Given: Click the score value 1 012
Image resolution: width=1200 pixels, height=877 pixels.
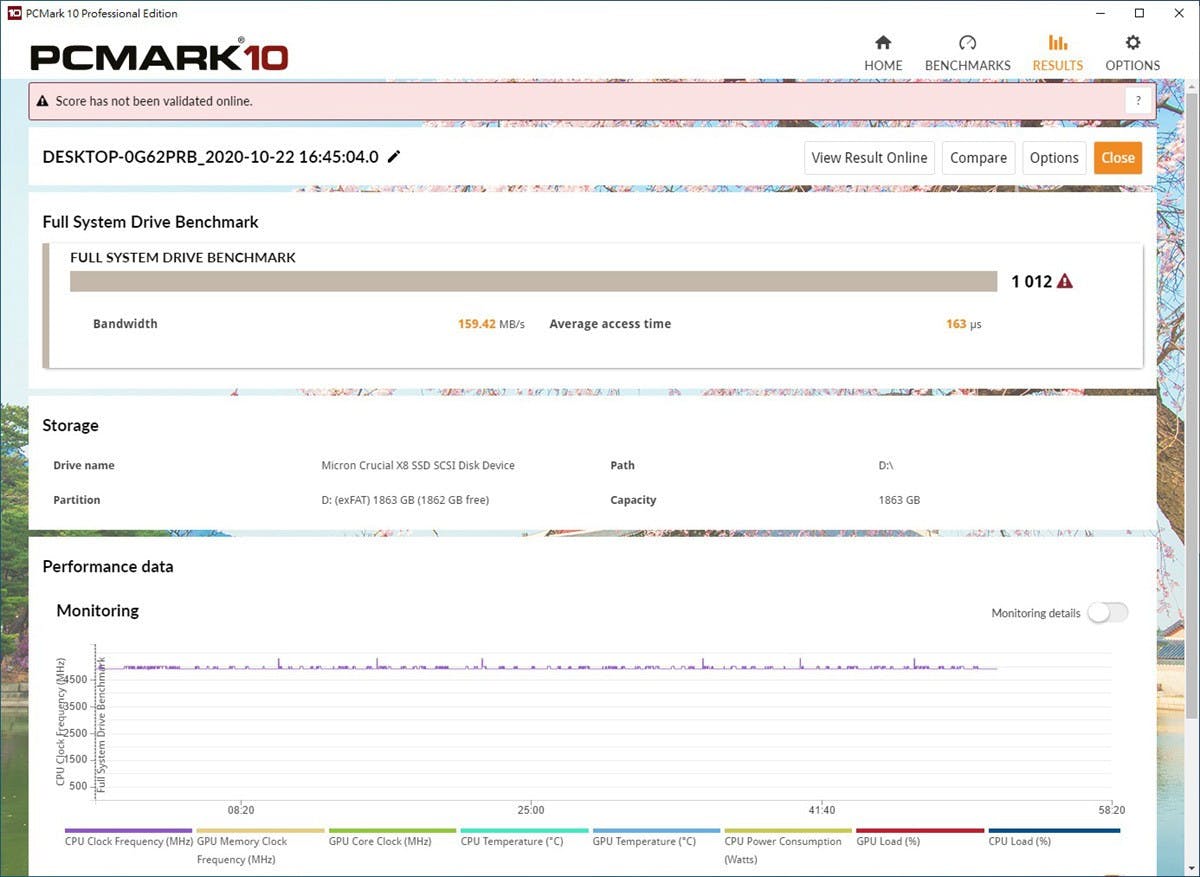Looking at the screenshot, I should (1031, 282).
